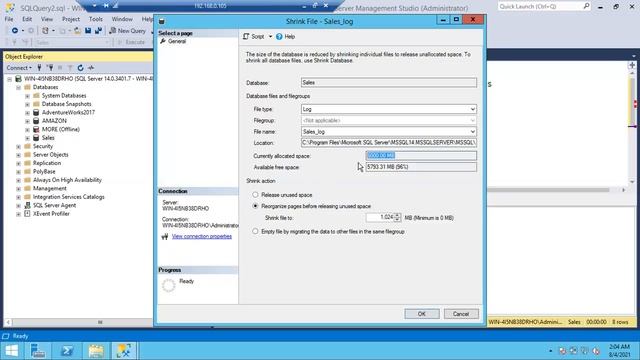Open the File menu

pos(9,19)
